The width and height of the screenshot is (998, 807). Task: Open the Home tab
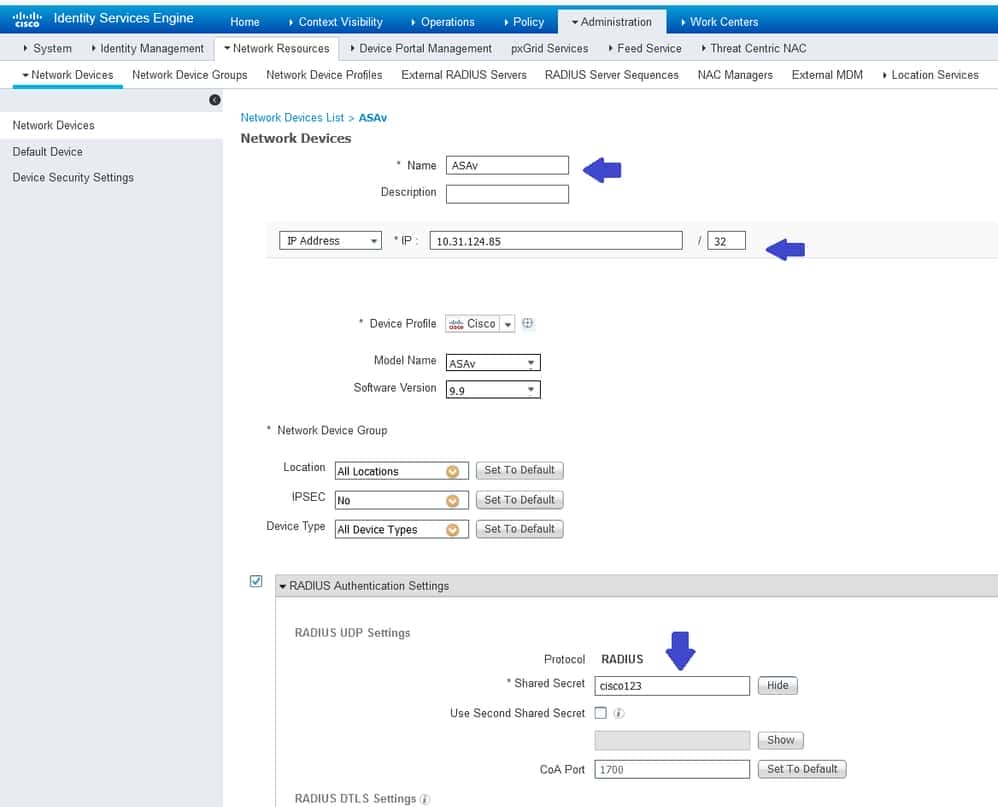click(x=245, y=22)
